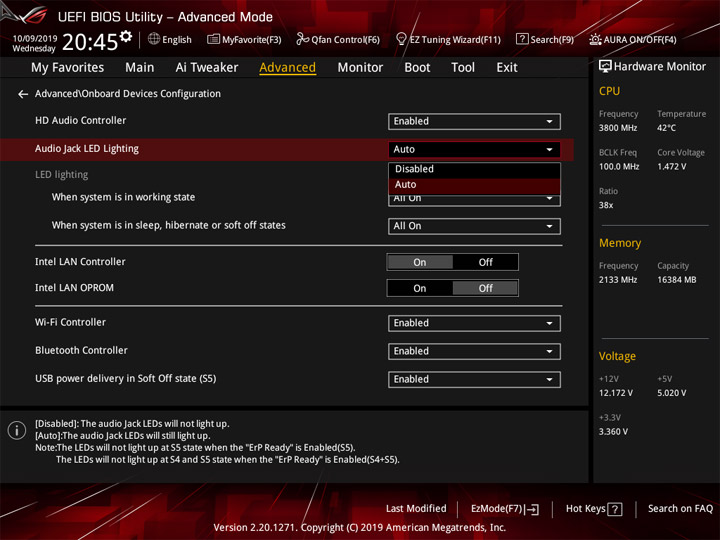The width and height of the screenshot is (720, 540).
Task: Click the 20:45 clock display
Action: coord(90,42)
